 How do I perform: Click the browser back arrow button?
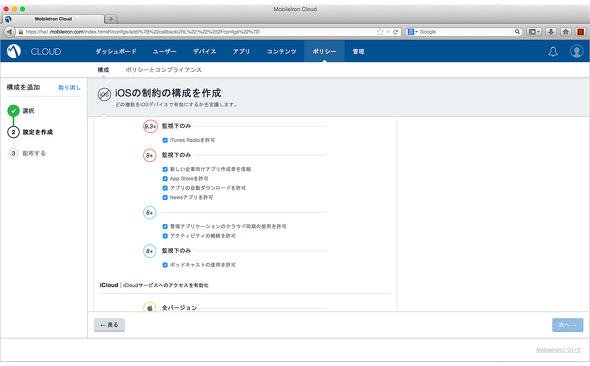pyautogui.click(x=10, y=32)
